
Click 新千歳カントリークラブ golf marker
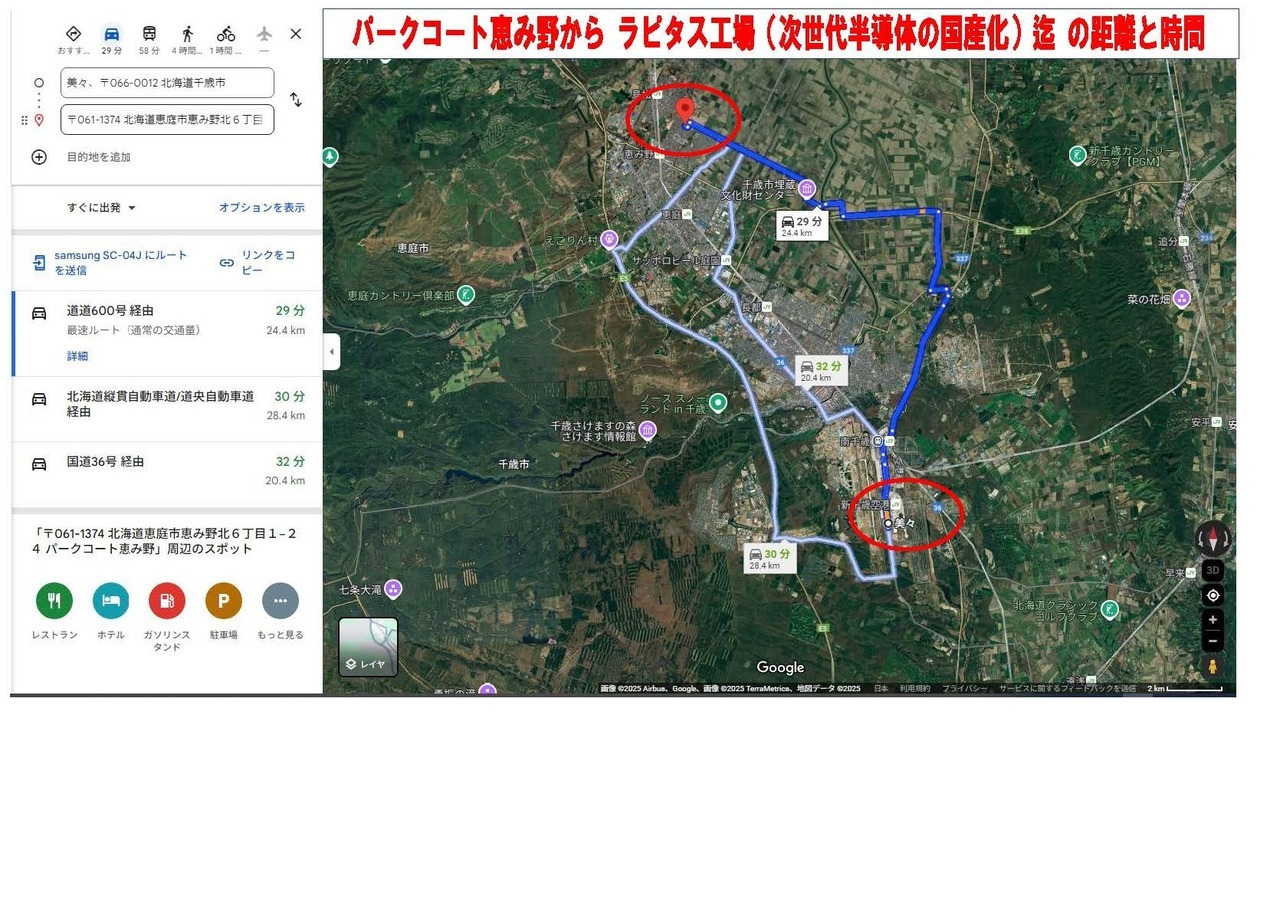1077,155
